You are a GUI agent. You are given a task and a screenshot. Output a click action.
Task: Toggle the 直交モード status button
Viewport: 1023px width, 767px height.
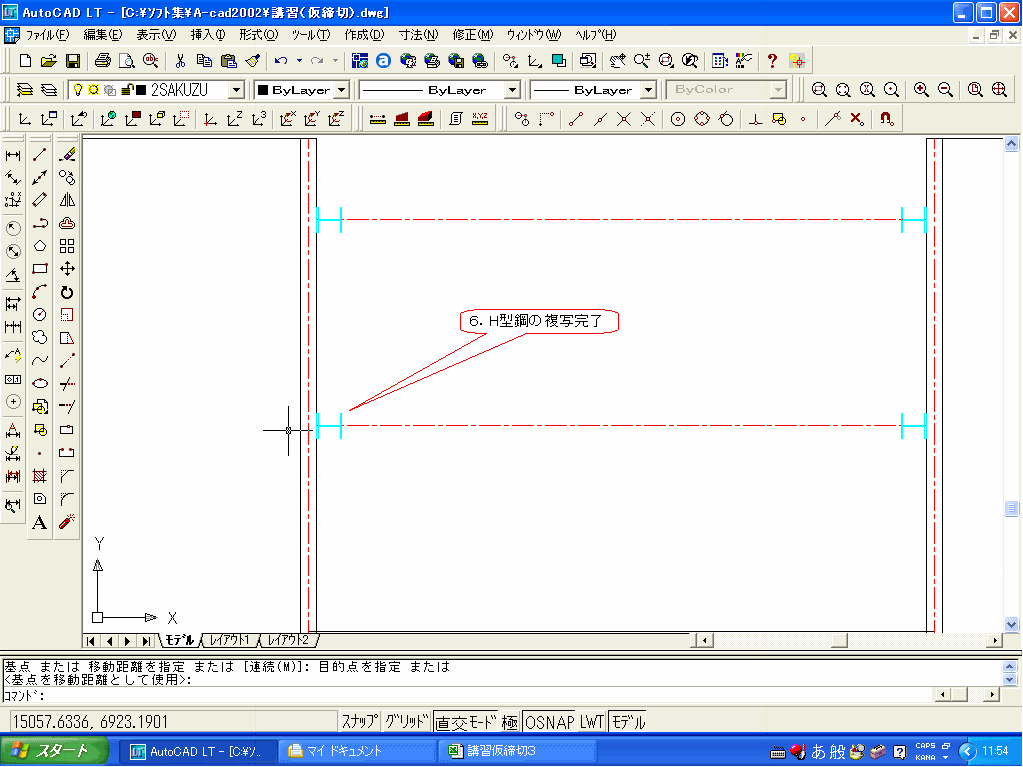point(466,722)
